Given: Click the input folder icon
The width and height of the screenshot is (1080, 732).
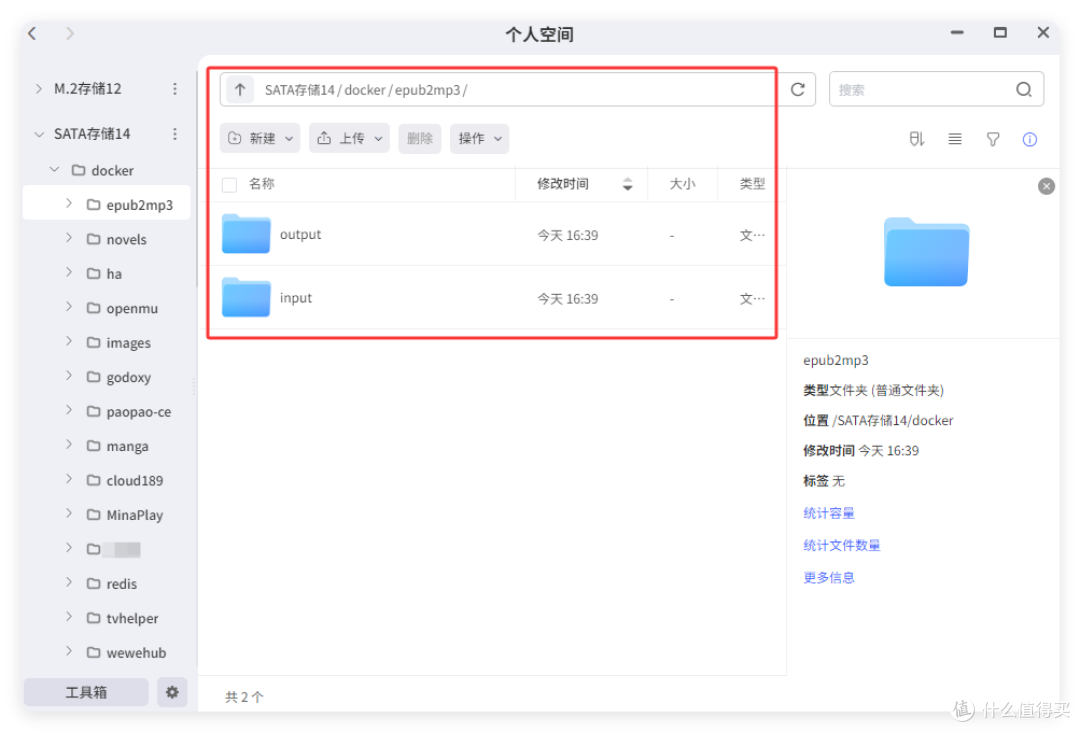Looking at the screenshot, I should 246,297.
